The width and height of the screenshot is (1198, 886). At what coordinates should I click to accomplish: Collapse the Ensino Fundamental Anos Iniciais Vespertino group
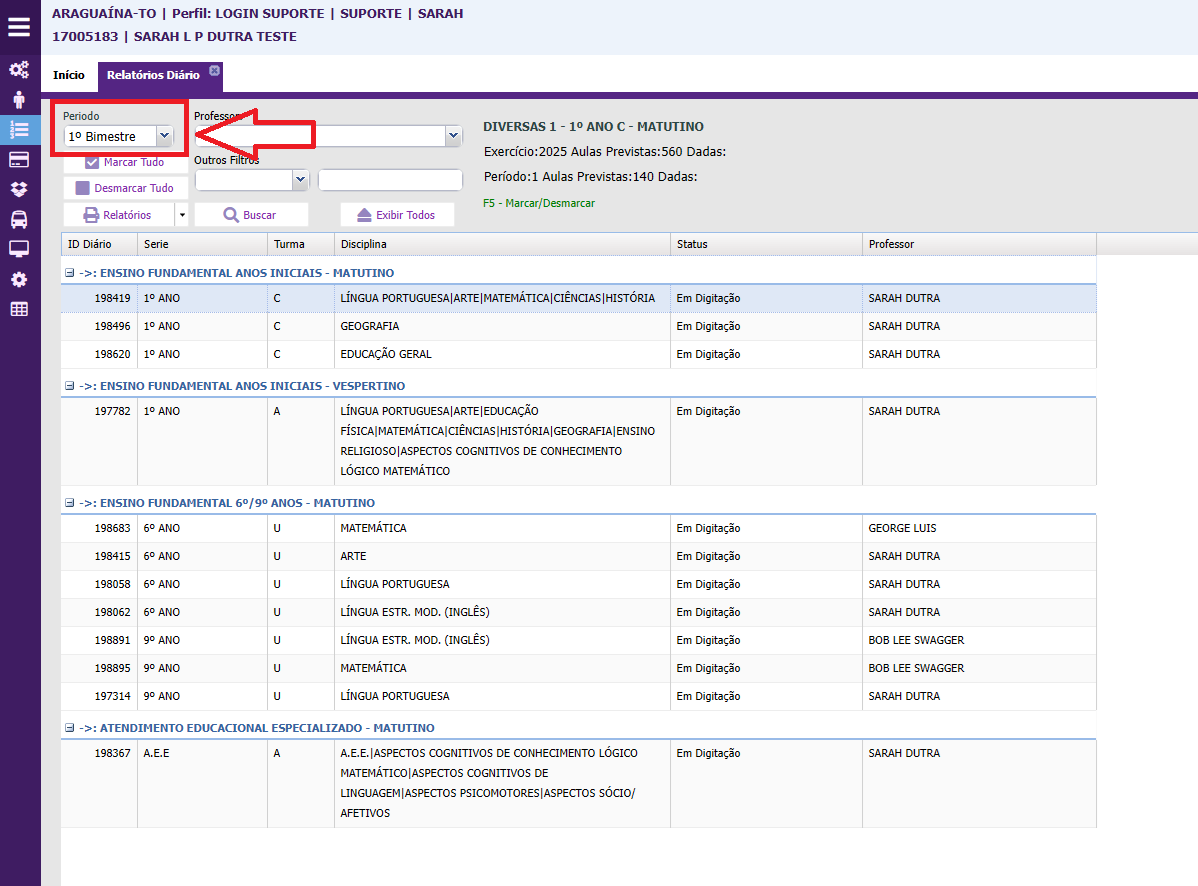(x=69, y=386)
